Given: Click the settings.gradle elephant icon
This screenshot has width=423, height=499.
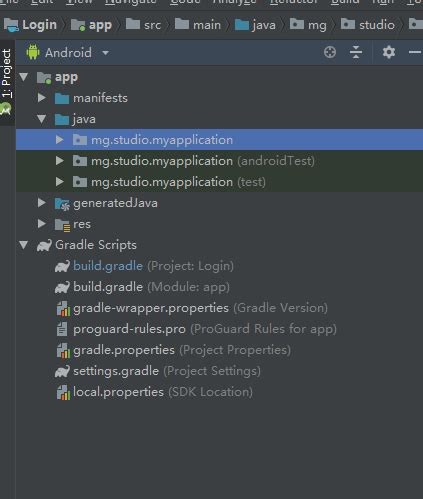Looking at the screenshot, I should coord(62,371).
